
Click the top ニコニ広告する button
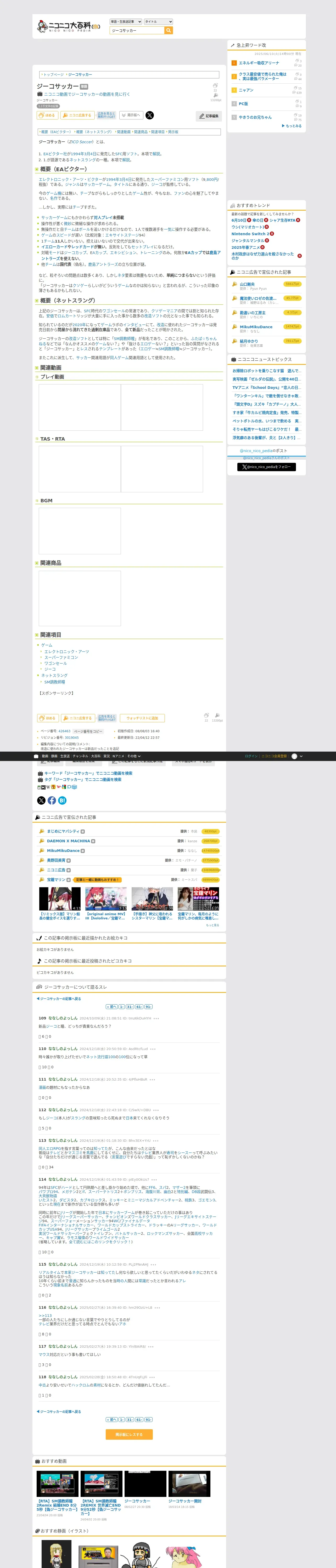click(x=77, y=115)
